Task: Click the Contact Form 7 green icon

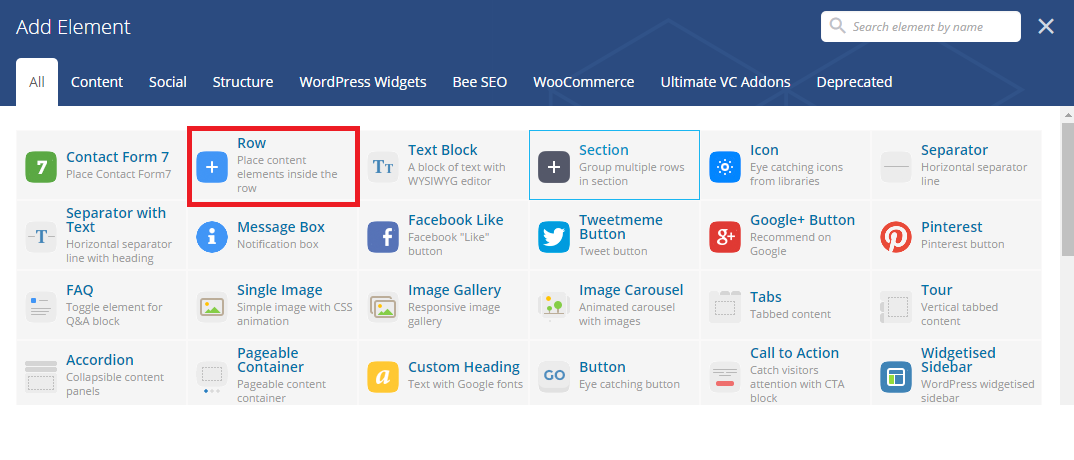Action: 41,166
